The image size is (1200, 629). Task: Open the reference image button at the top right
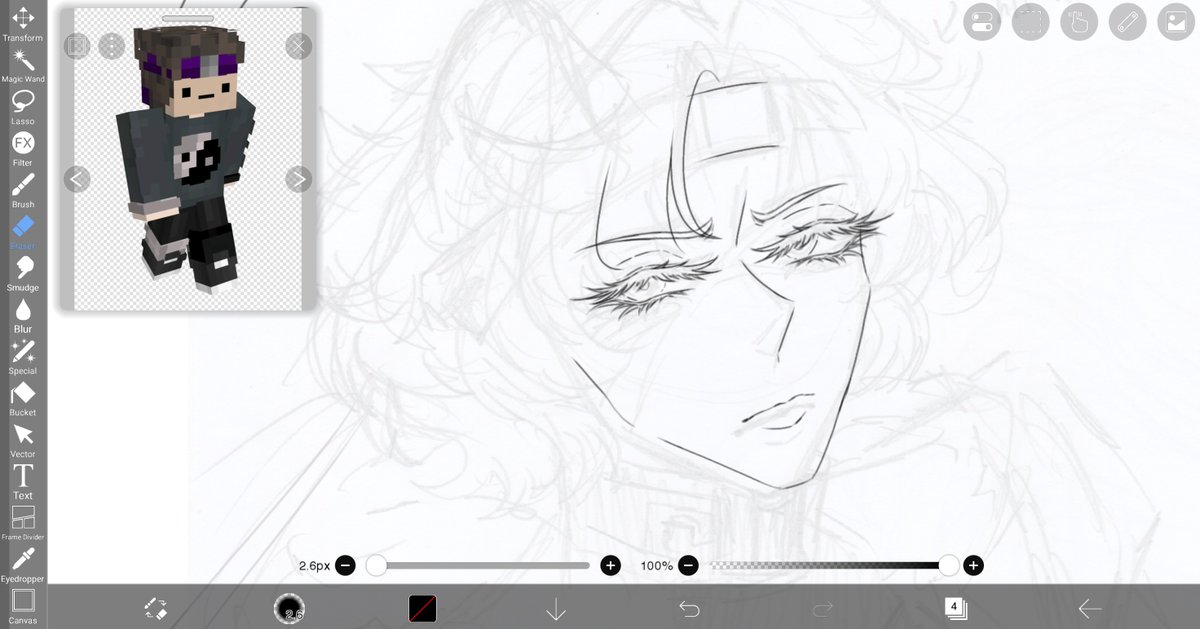(x=1175, y=22)
